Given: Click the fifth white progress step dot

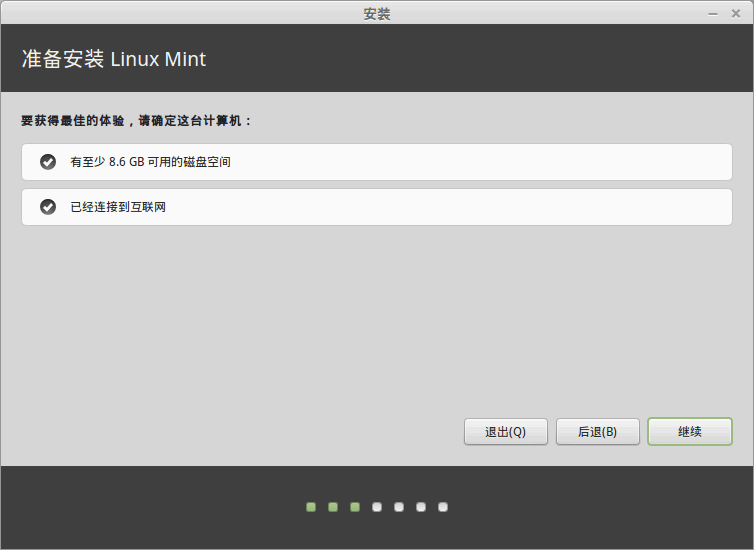Looking at the screenshot, I should point(399,507).
